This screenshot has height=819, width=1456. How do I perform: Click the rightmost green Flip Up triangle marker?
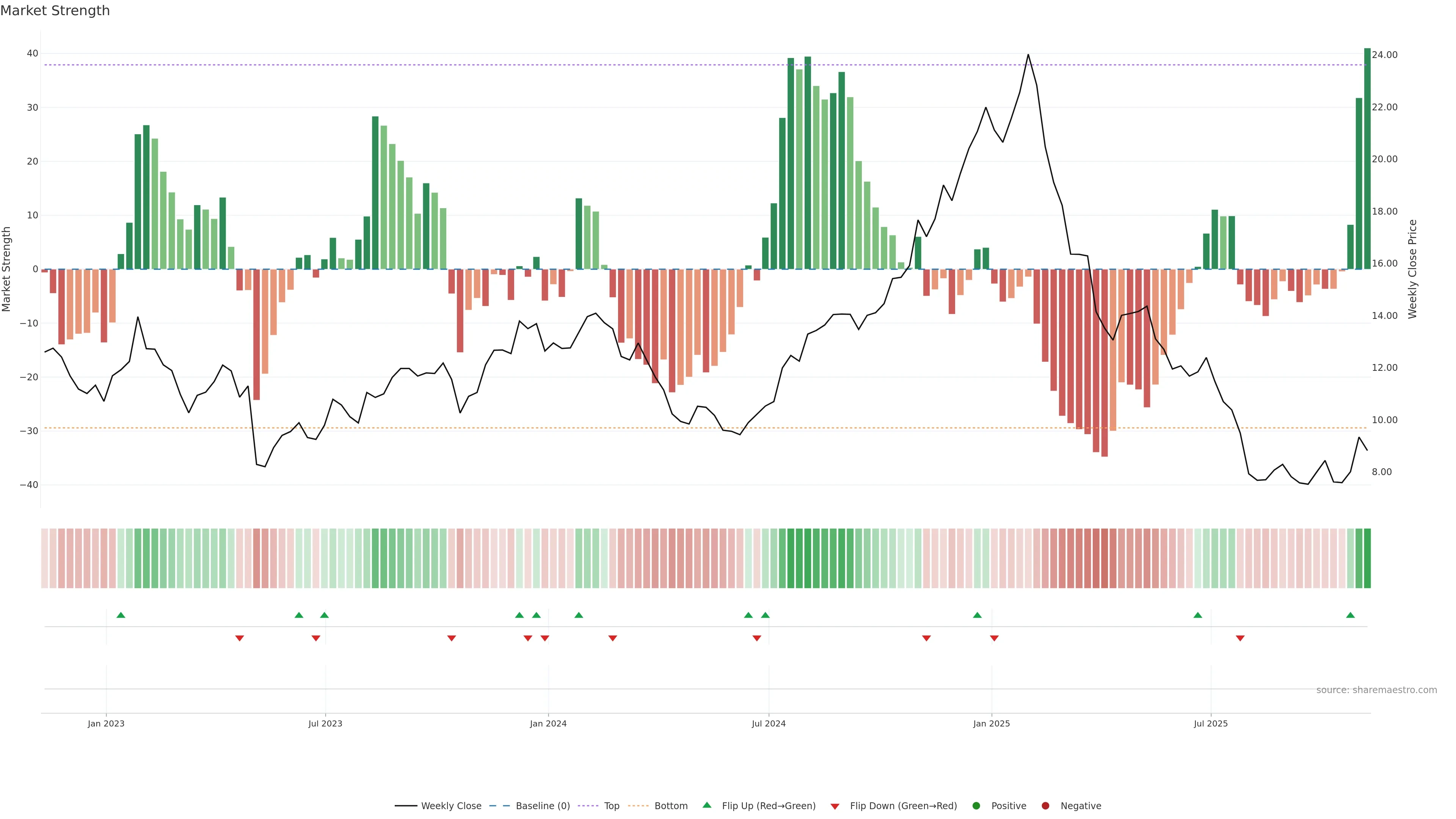click(x=1350, y=615)
